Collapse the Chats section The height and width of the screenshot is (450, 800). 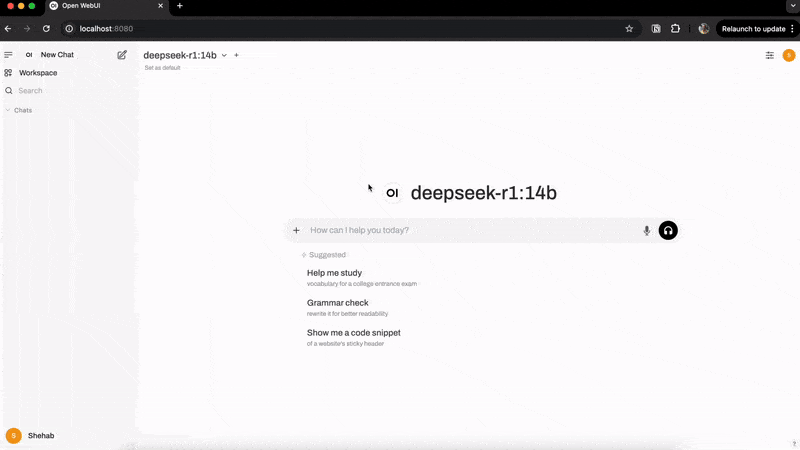point(19,110)
